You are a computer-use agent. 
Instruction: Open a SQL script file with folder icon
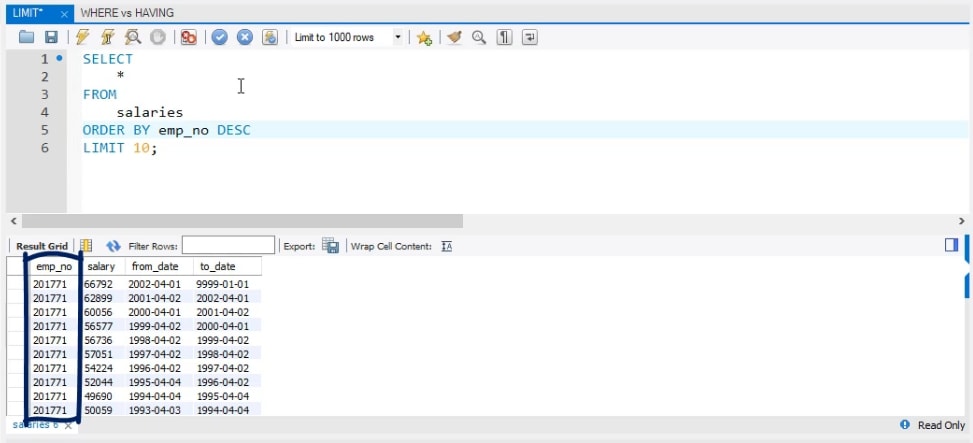click(28, 37)
